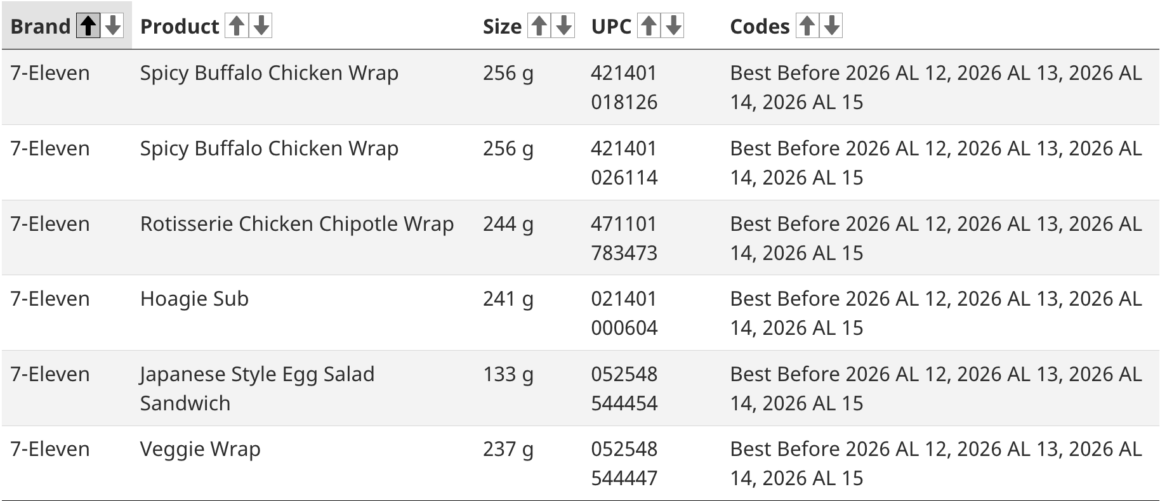Click the Product column header label

(180, 27)
